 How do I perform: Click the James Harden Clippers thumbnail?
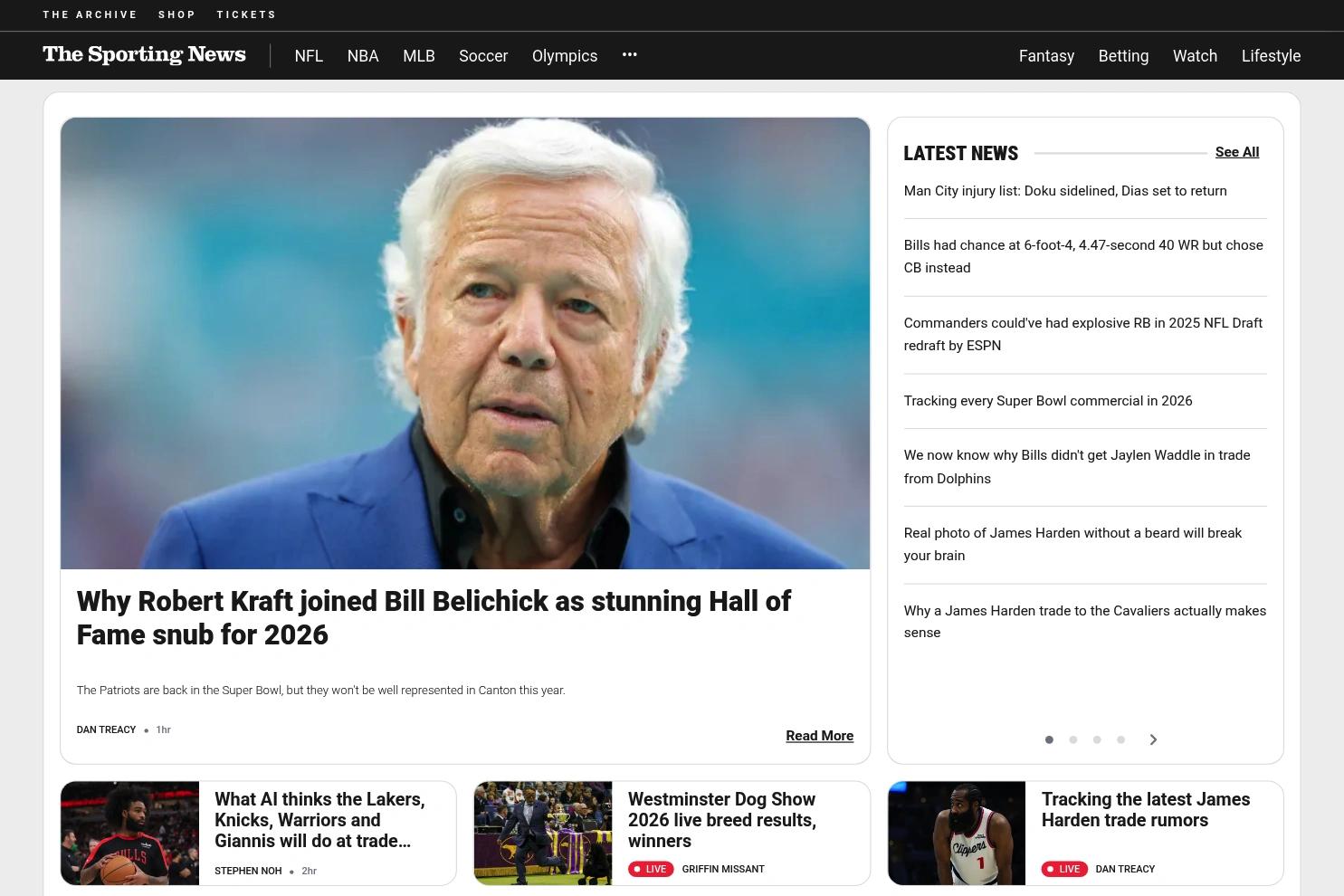[x=957, y=834]
